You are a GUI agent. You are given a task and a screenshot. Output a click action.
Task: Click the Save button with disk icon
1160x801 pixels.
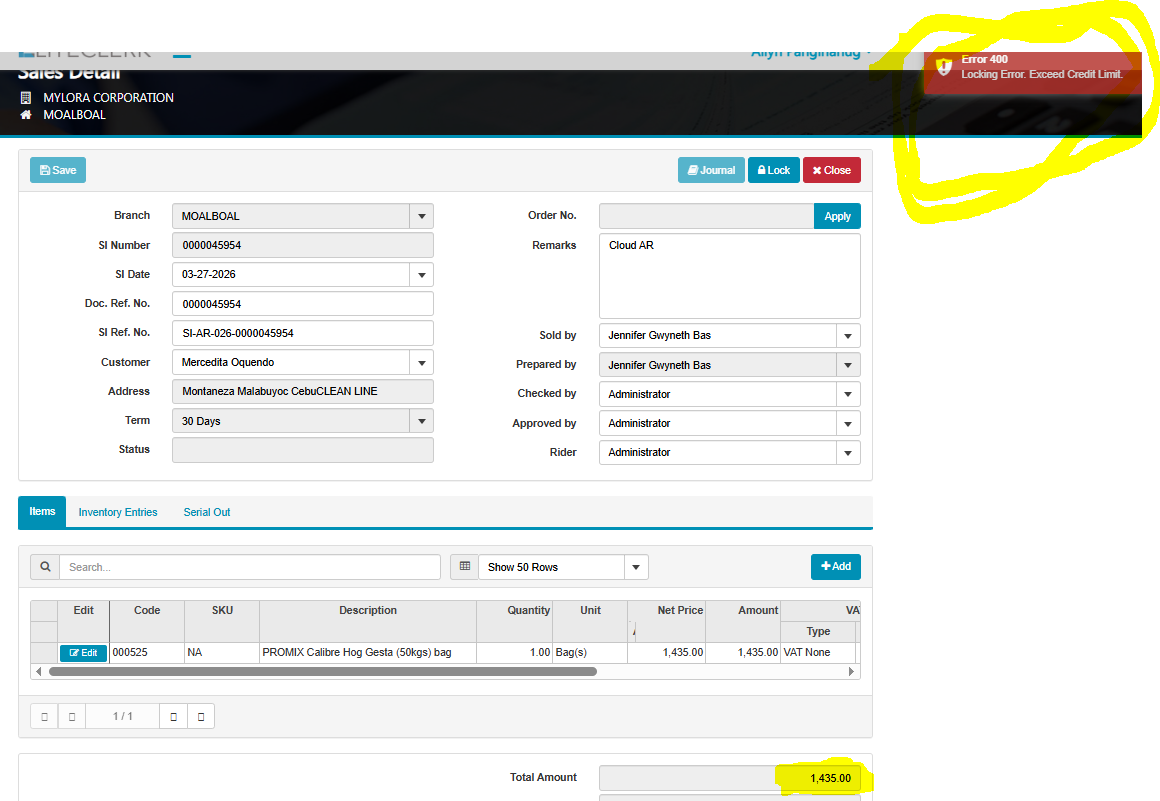(58, 170)
